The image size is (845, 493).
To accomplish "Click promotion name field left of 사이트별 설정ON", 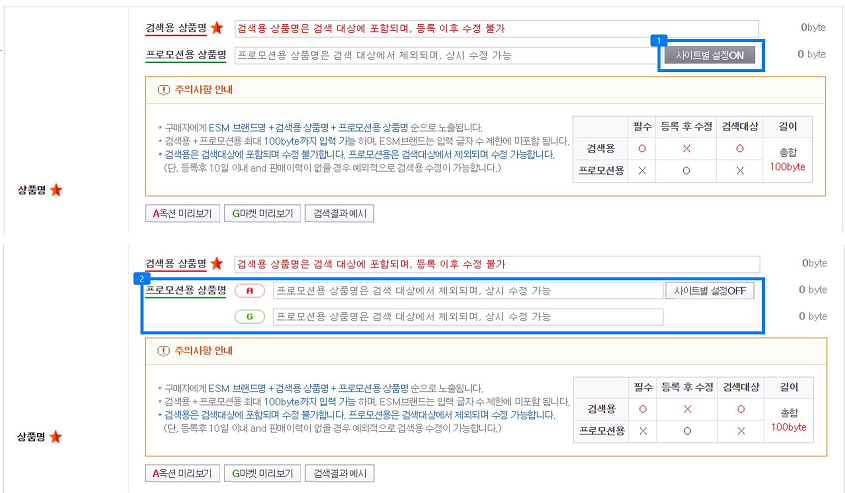I will tap(445, 55).
